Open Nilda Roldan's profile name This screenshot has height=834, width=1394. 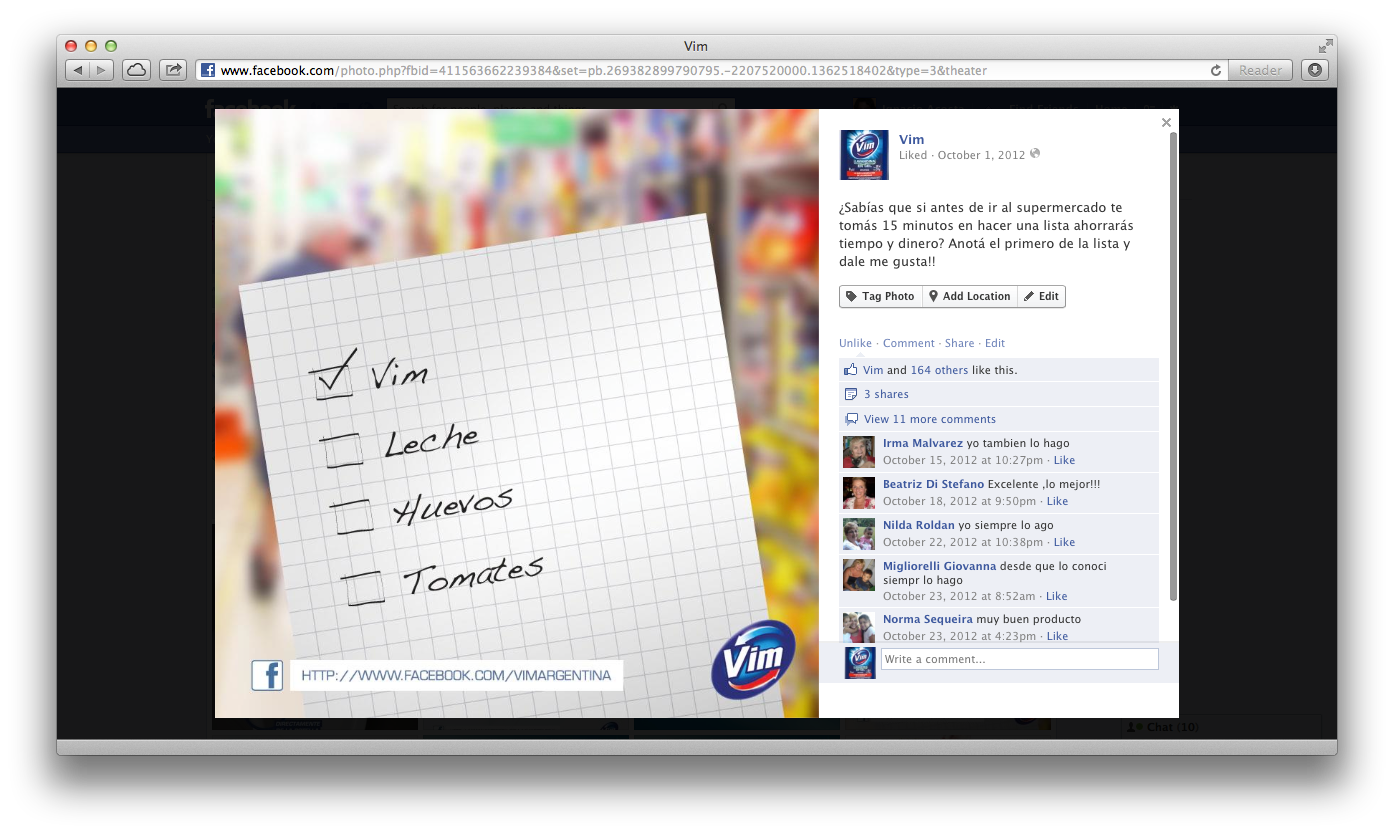tap(919, 525)
